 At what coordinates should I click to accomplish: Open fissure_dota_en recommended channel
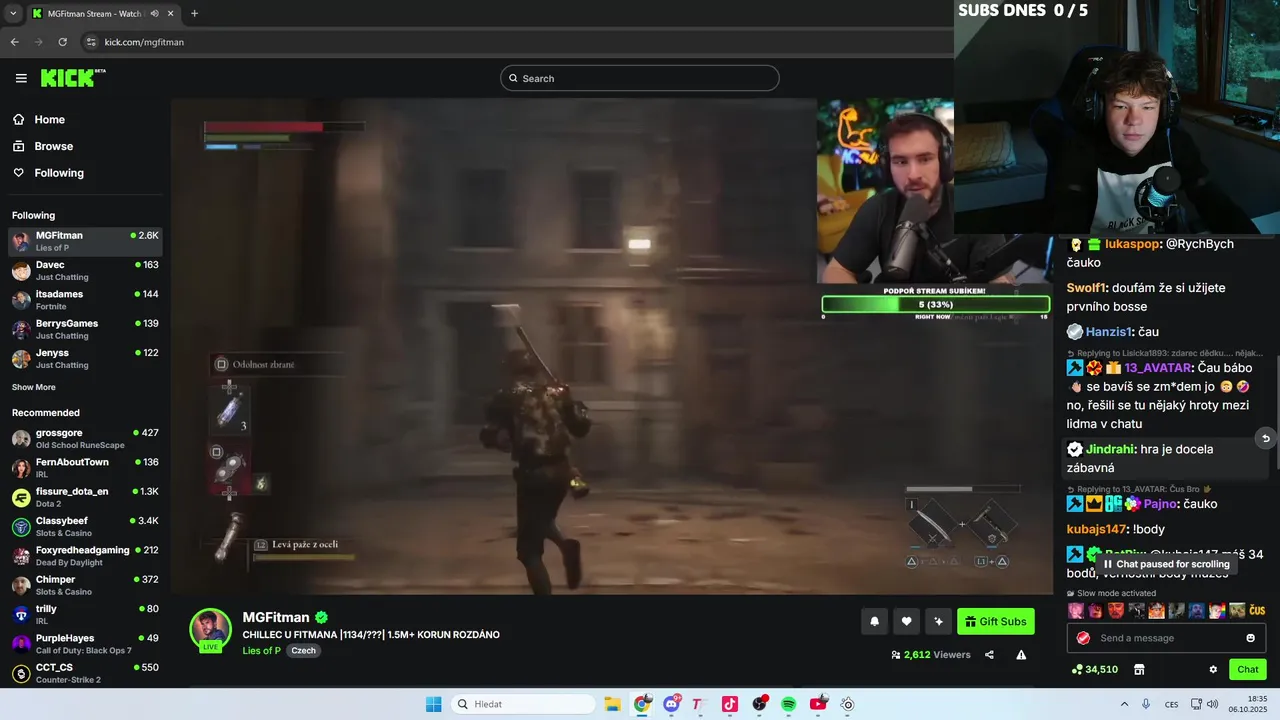(x=84, y=497)
